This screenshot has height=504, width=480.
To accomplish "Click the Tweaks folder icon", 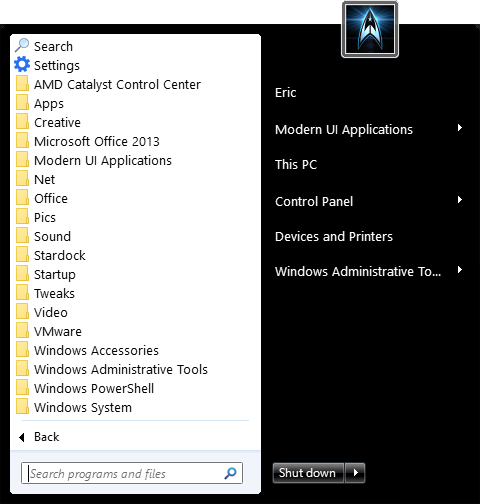I will point(22,292).
